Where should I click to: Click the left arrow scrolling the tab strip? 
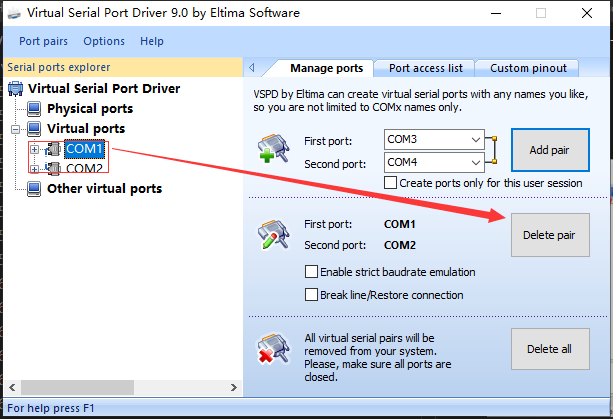[x=252, y=68]
